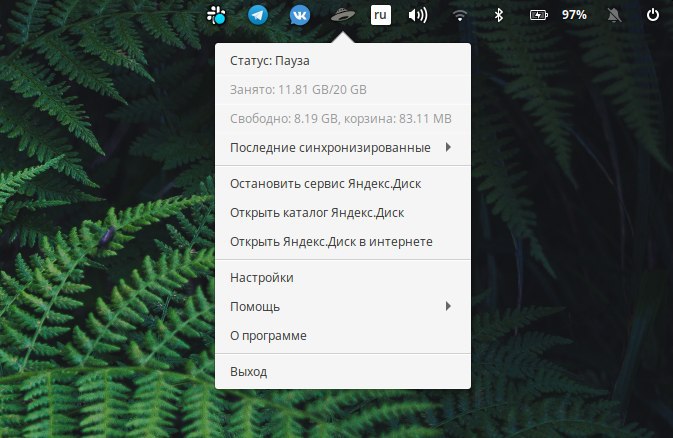This screenshot has height=438, width=673.
Task: Expand arrow beside Последние синхронизированные
Action: coord(448,147)
